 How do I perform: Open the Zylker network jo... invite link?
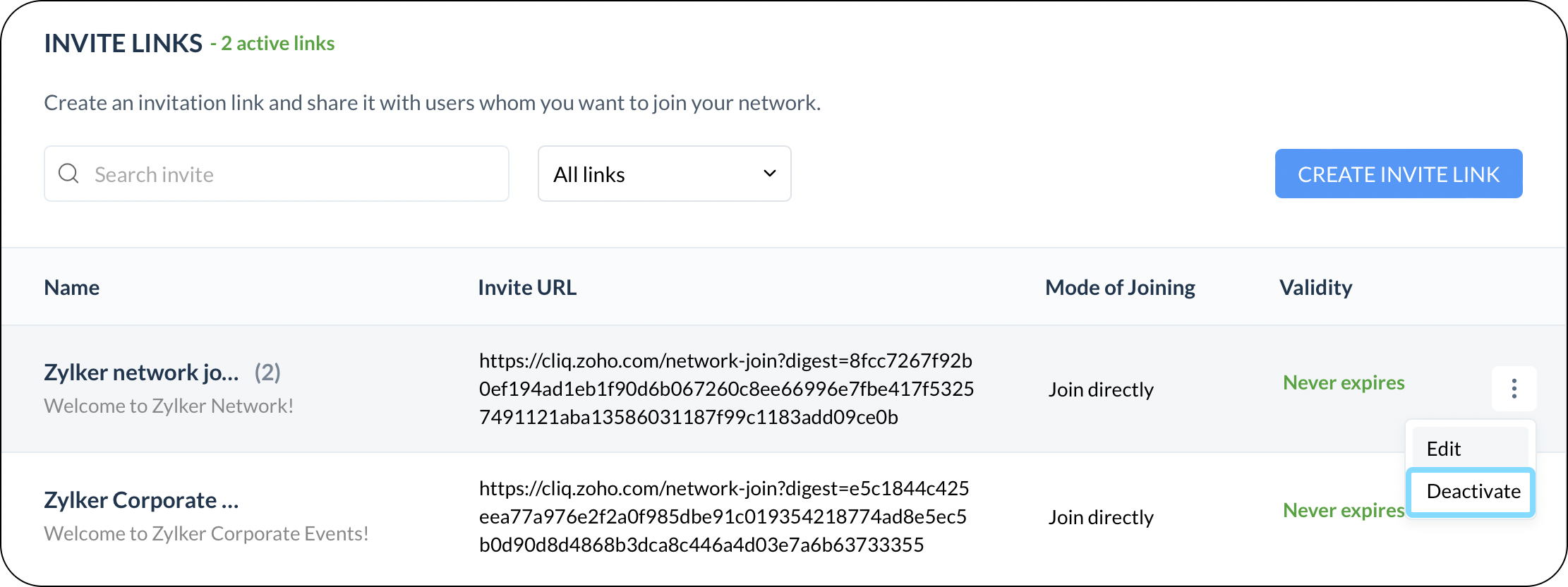point(141,373)
